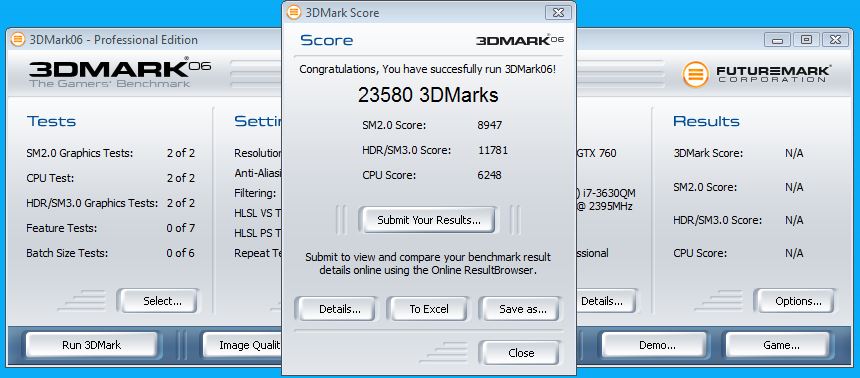Start the benchmark with Run 3DMark

pyautogui.click(x=92, y=345)
